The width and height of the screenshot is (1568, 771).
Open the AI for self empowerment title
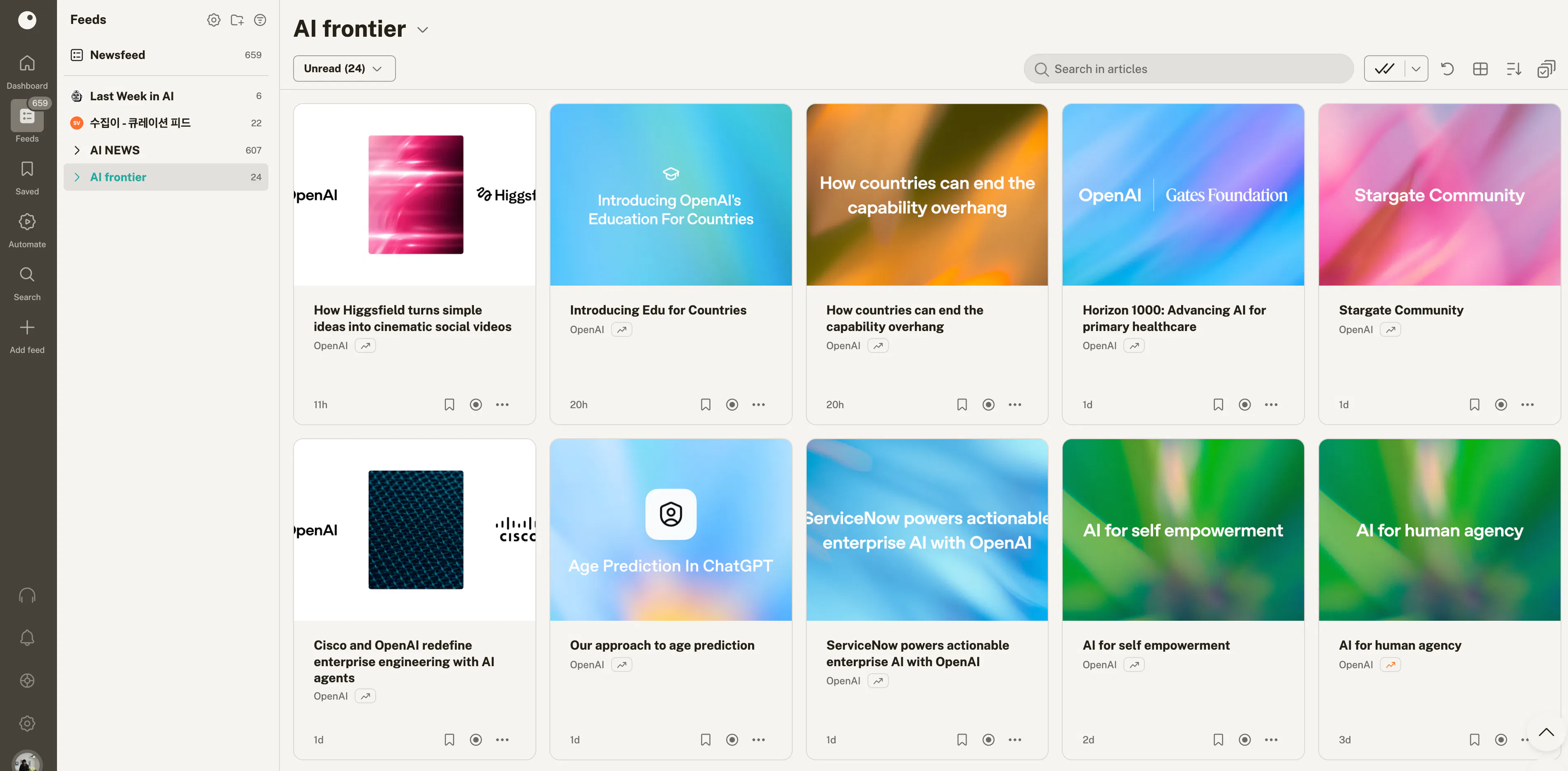click(1156, 645)
